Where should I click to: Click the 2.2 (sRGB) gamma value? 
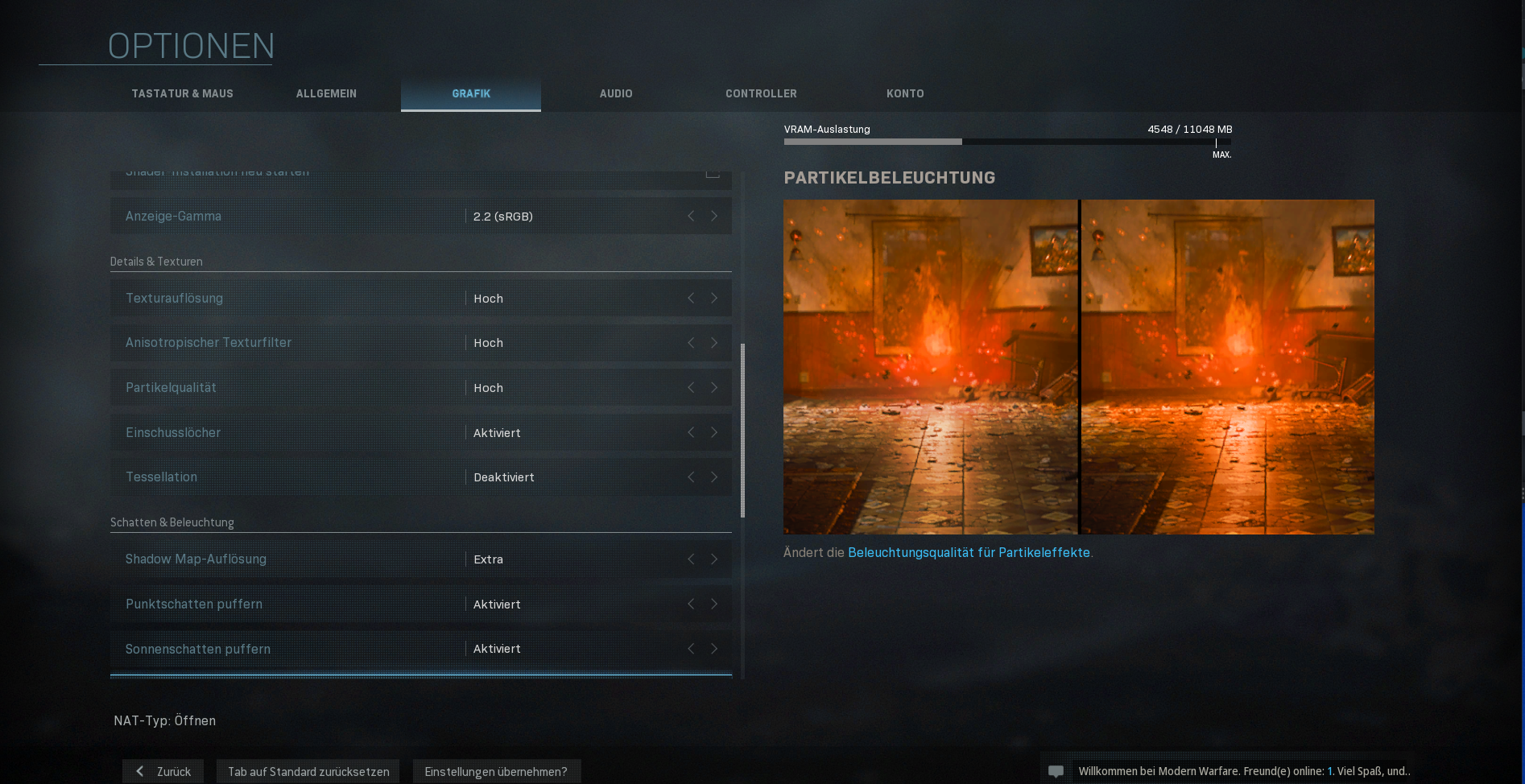pos(503,216)
